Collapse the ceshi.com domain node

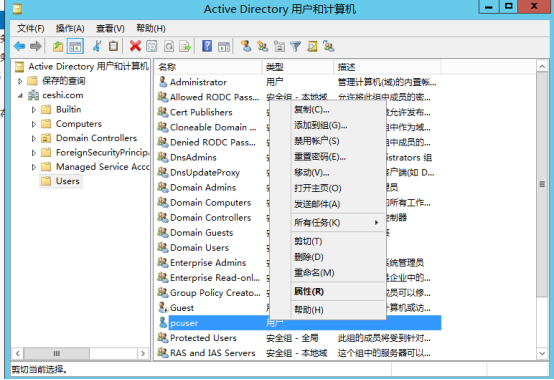pos(20,95)
